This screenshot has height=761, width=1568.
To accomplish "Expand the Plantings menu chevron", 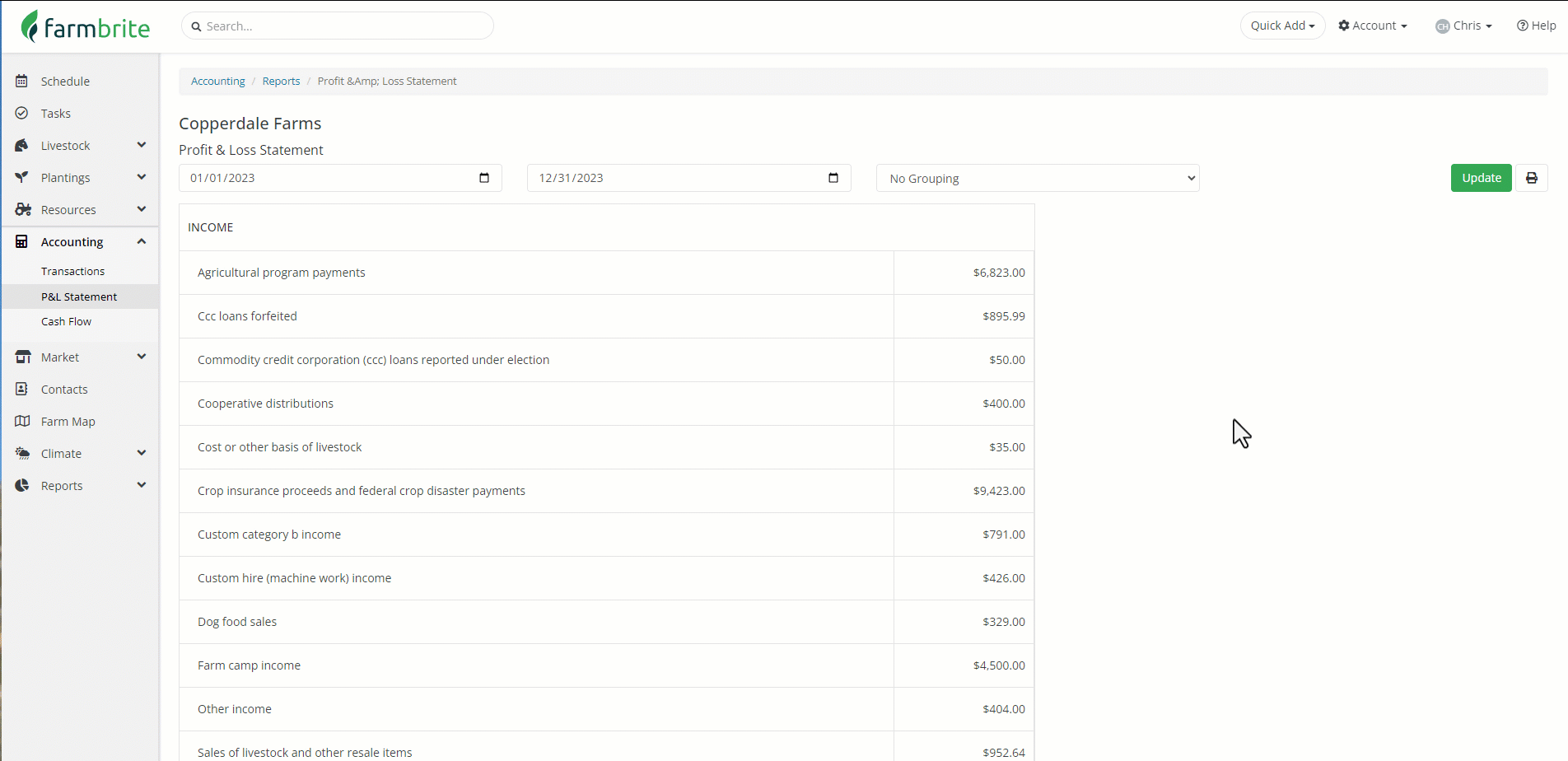I will 142,177.
